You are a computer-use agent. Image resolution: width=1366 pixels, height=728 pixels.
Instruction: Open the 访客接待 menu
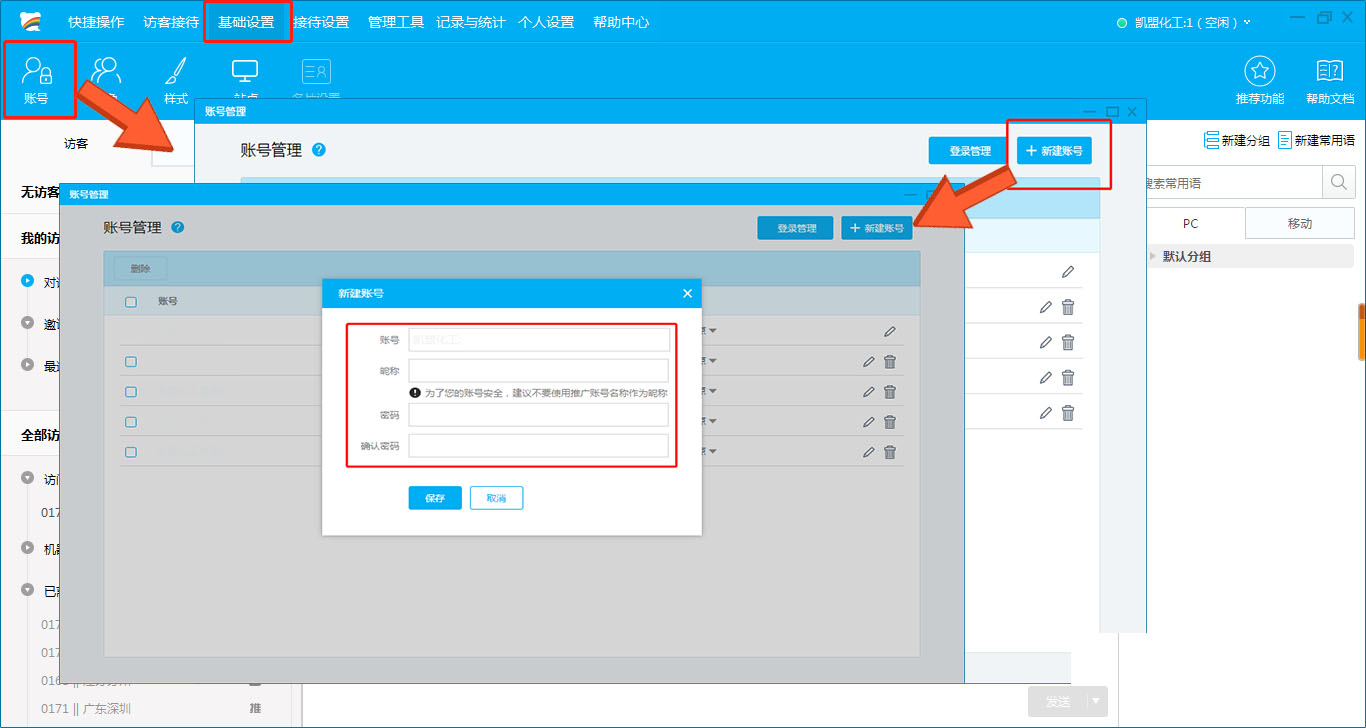pos(171,22)
